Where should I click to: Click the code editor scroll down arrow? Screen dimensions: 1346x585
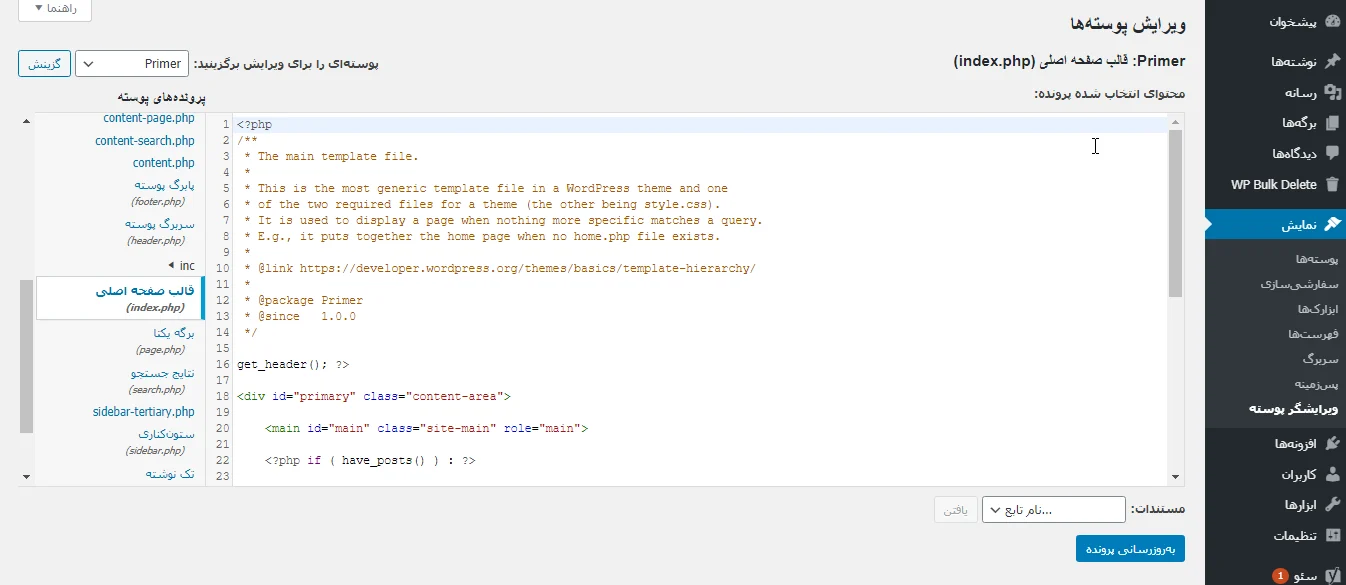coord(1176,478)
